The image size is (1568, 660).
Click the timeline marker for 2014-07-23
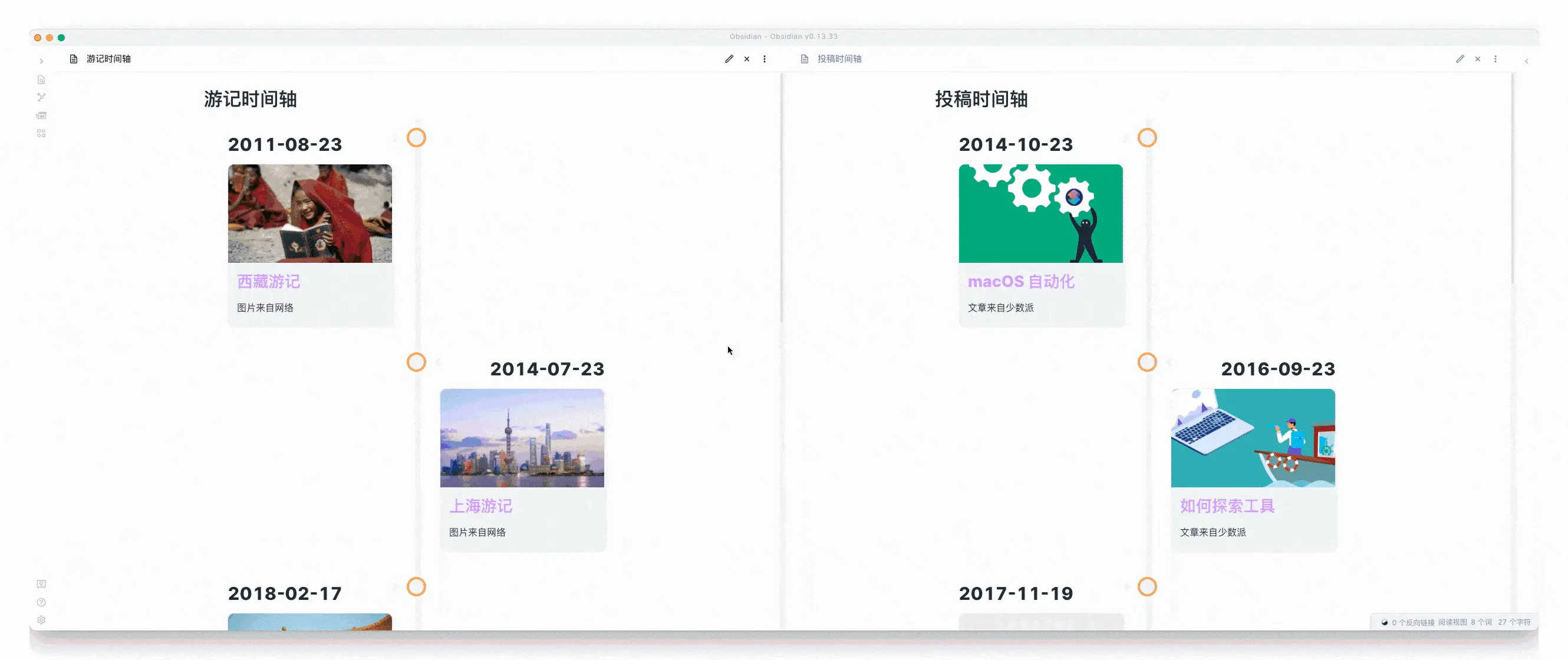tap(416, 362)
